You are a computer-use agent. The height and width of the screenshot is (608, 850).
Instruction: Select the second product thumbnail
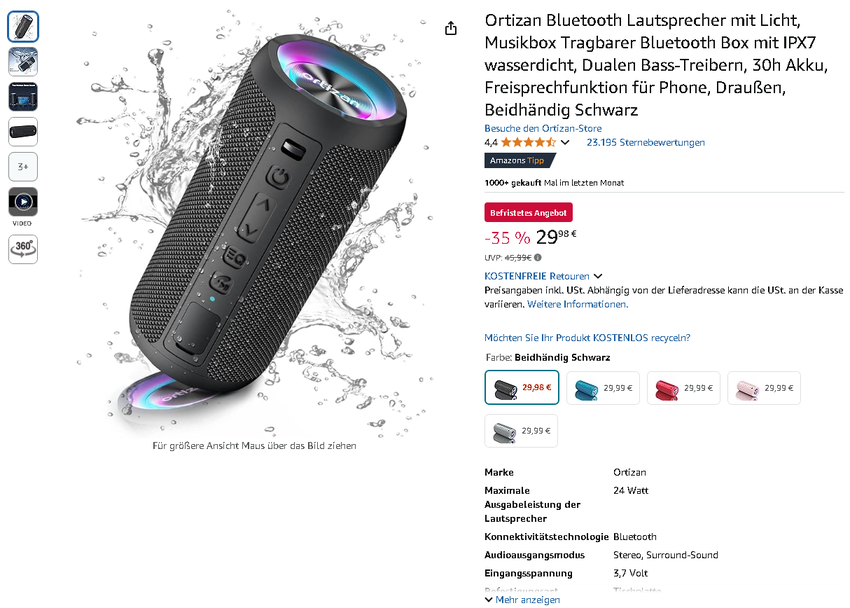(x=22, y=62)
